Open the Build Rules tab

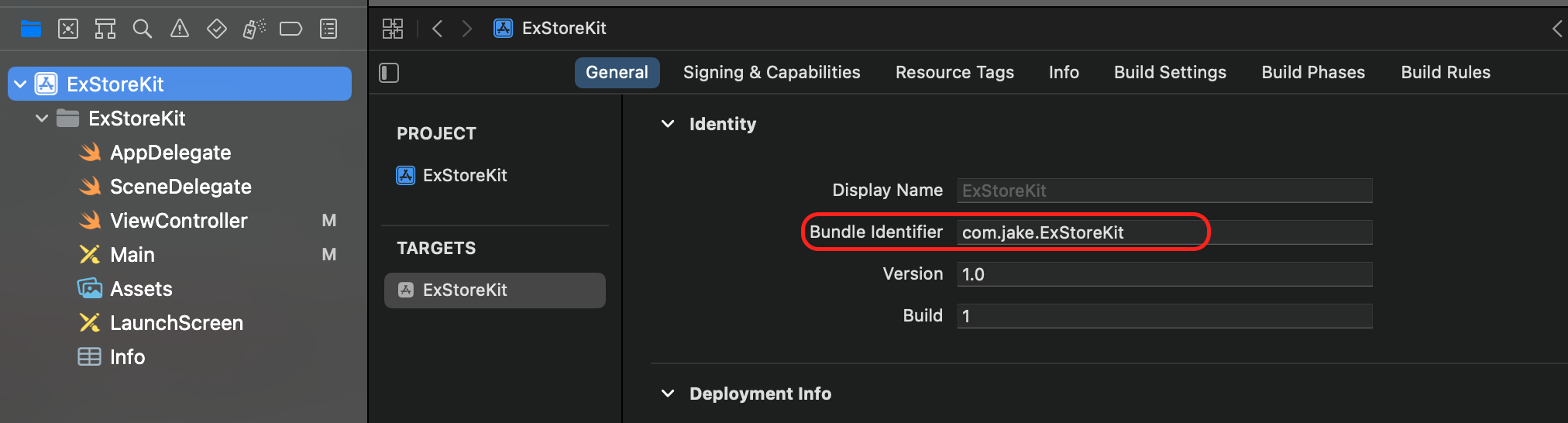1446,73
